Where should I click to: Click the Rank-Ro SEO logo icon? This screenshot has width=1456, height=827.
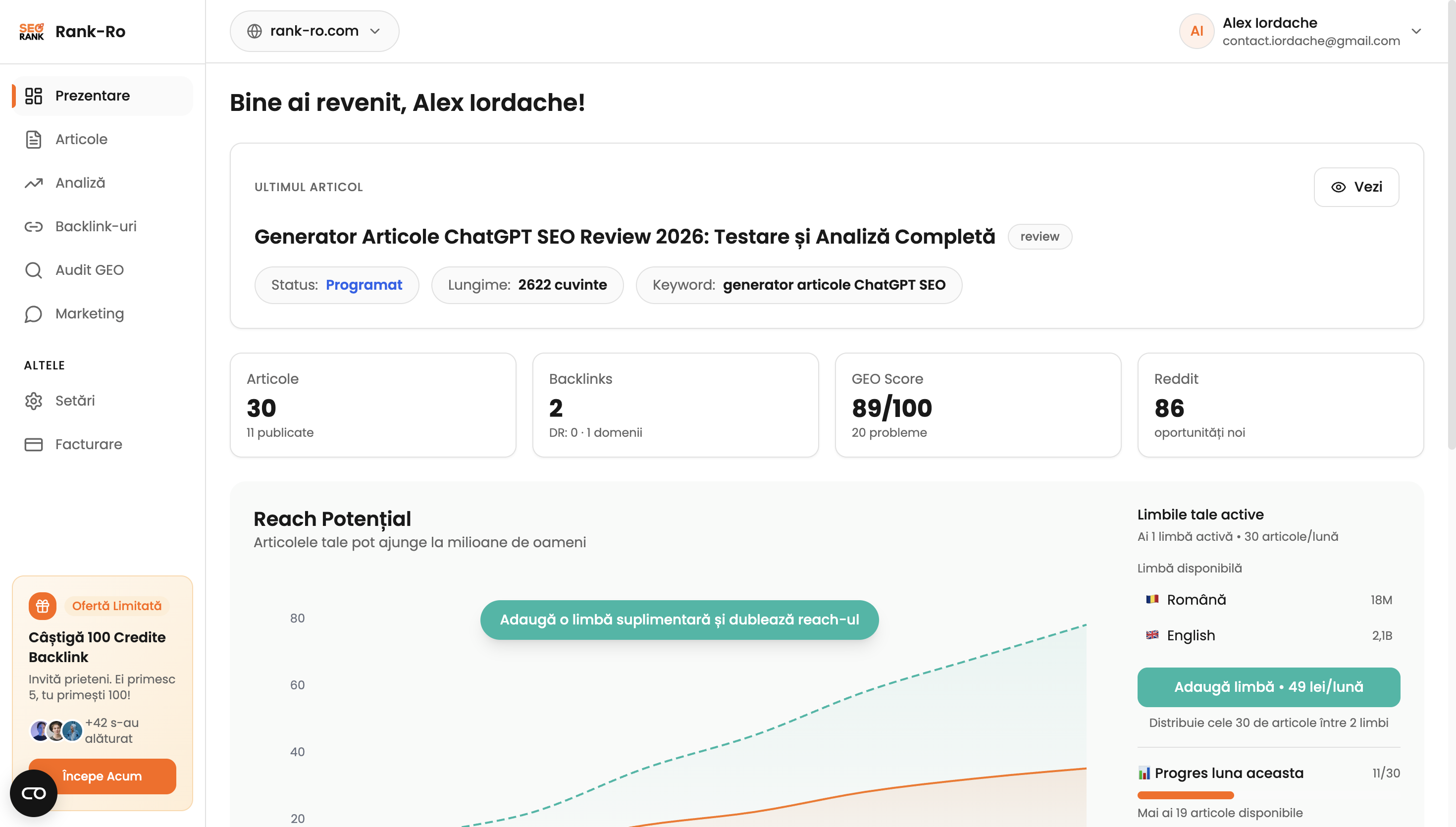[x=31, y=32]
